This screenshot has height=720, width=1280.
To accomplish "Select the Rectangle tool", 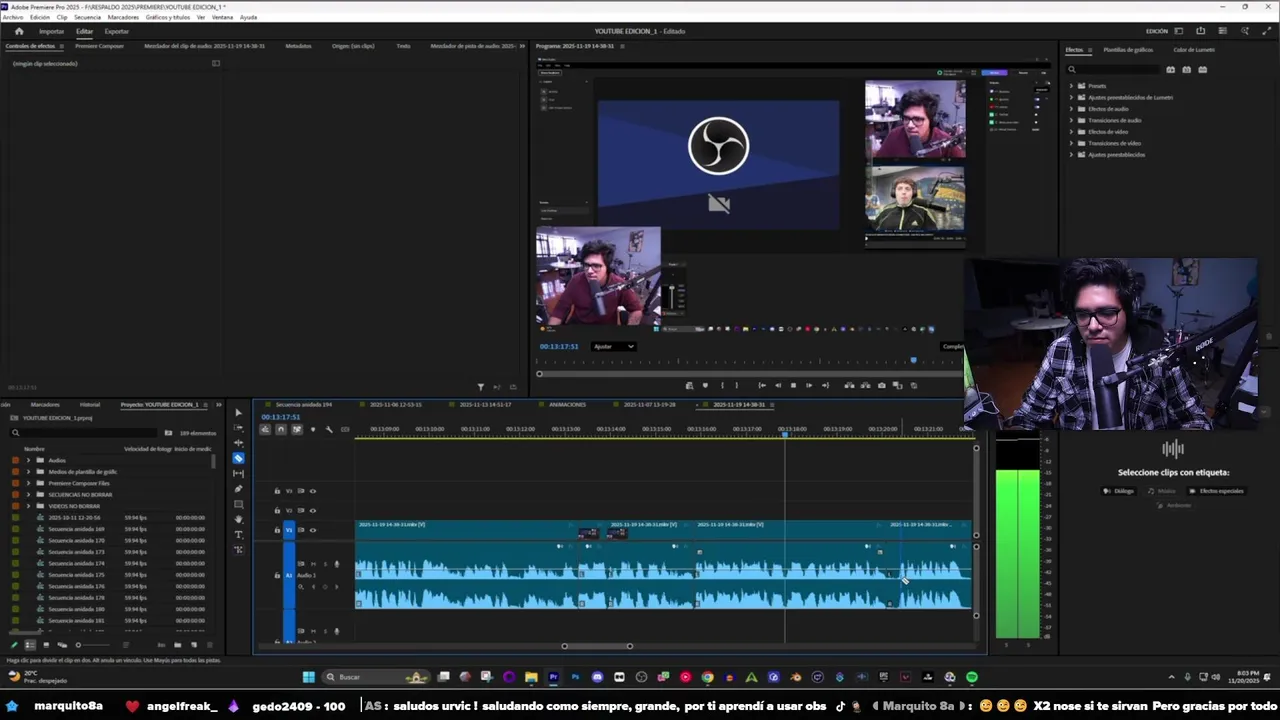I will 238,504.
